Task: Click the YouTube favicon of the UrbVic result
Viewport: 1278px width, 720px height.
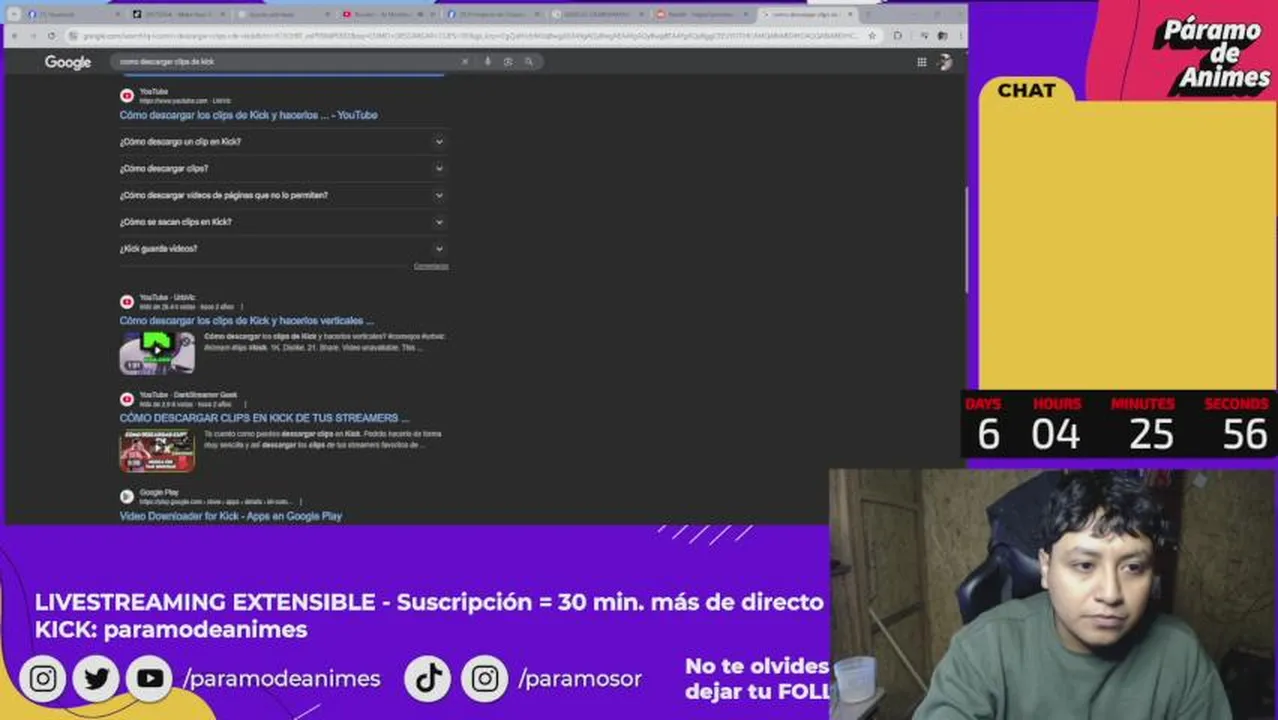Action: [127, 302]
